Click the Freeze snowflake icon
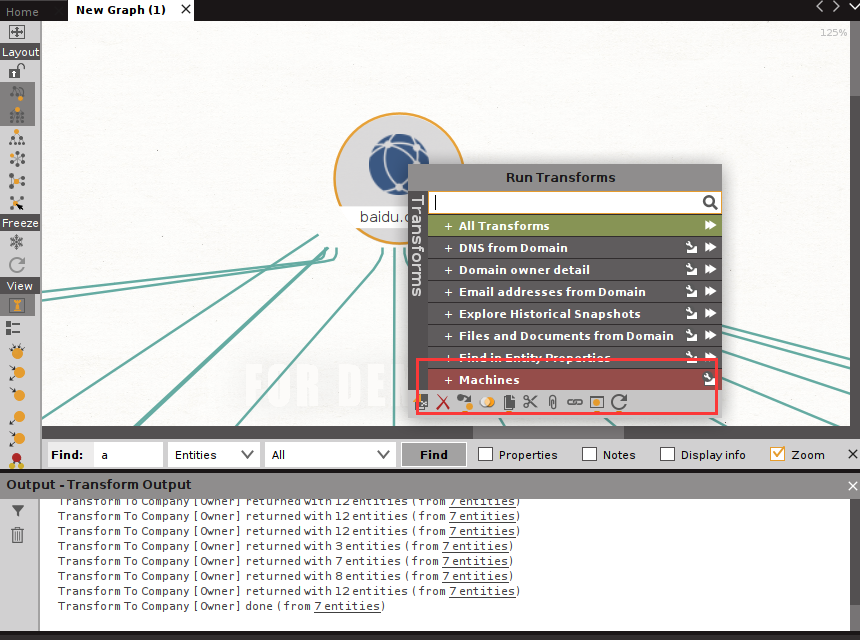 (17, 242)
